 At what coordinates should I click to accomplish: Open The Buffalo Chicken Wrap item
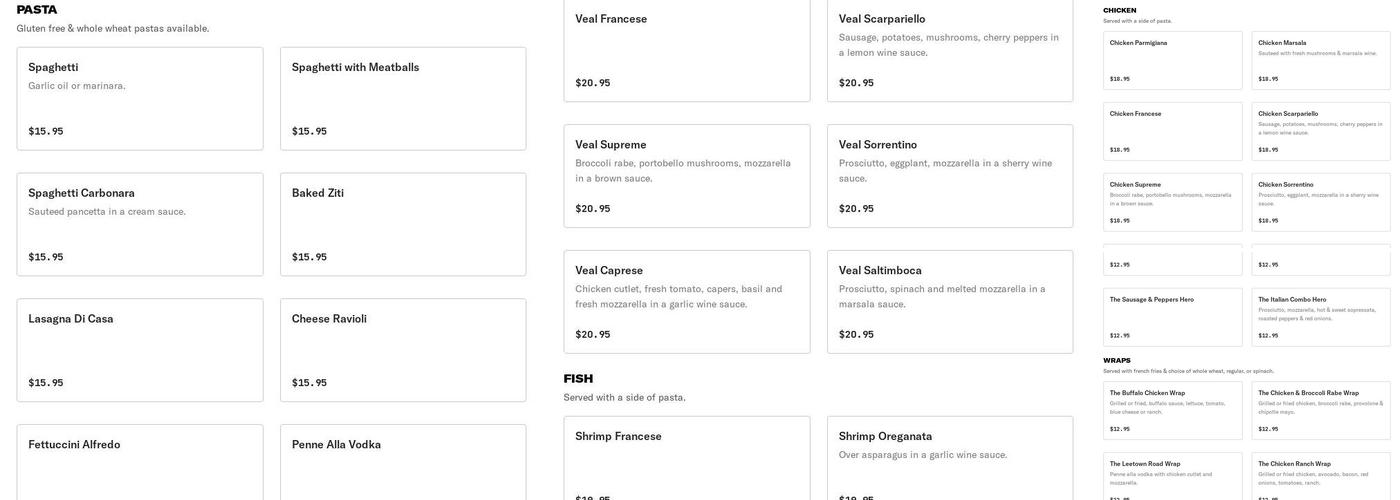1173,410
